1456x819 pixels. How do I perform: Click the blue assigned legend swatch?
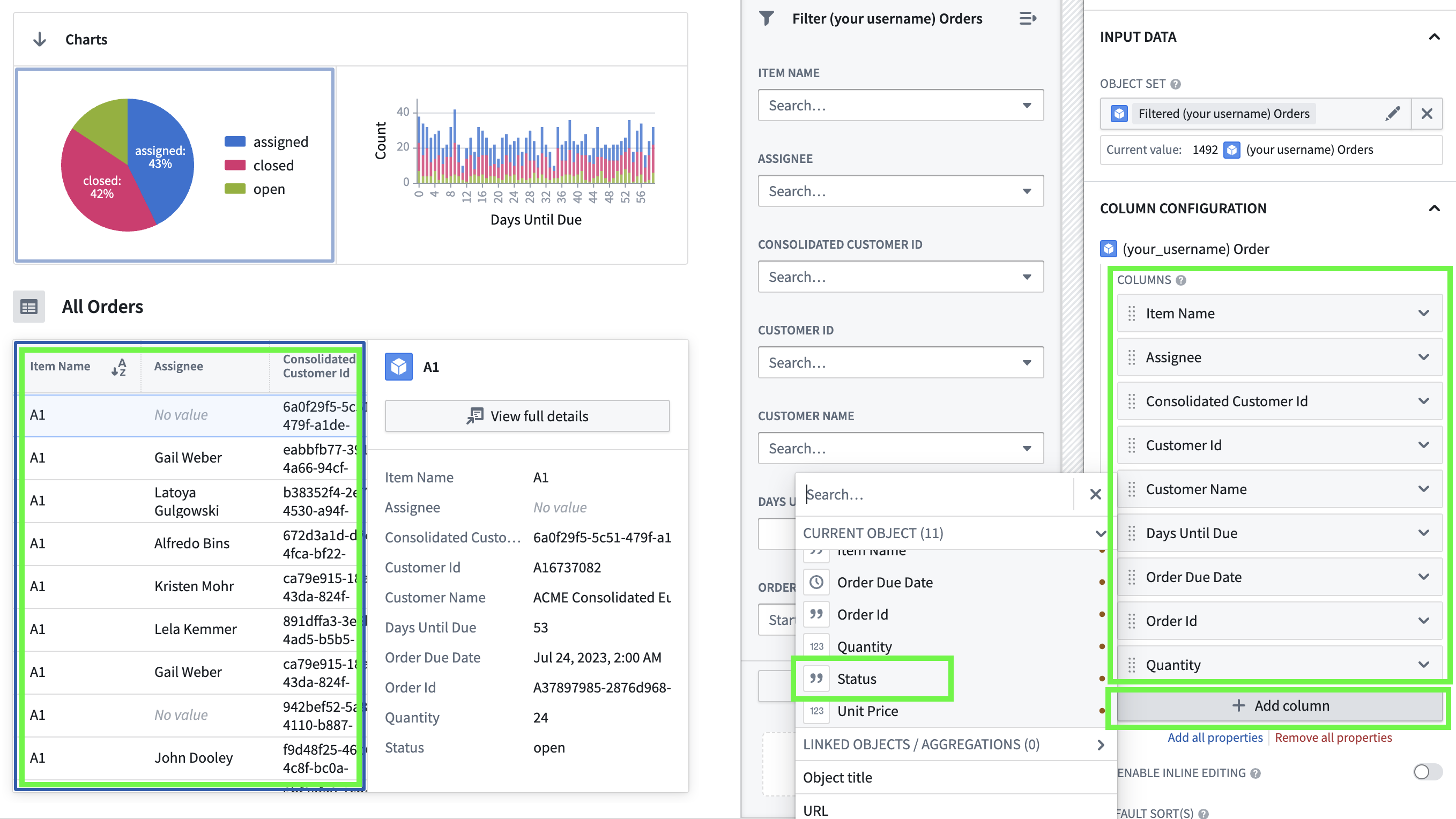click(x=235, y=142)
